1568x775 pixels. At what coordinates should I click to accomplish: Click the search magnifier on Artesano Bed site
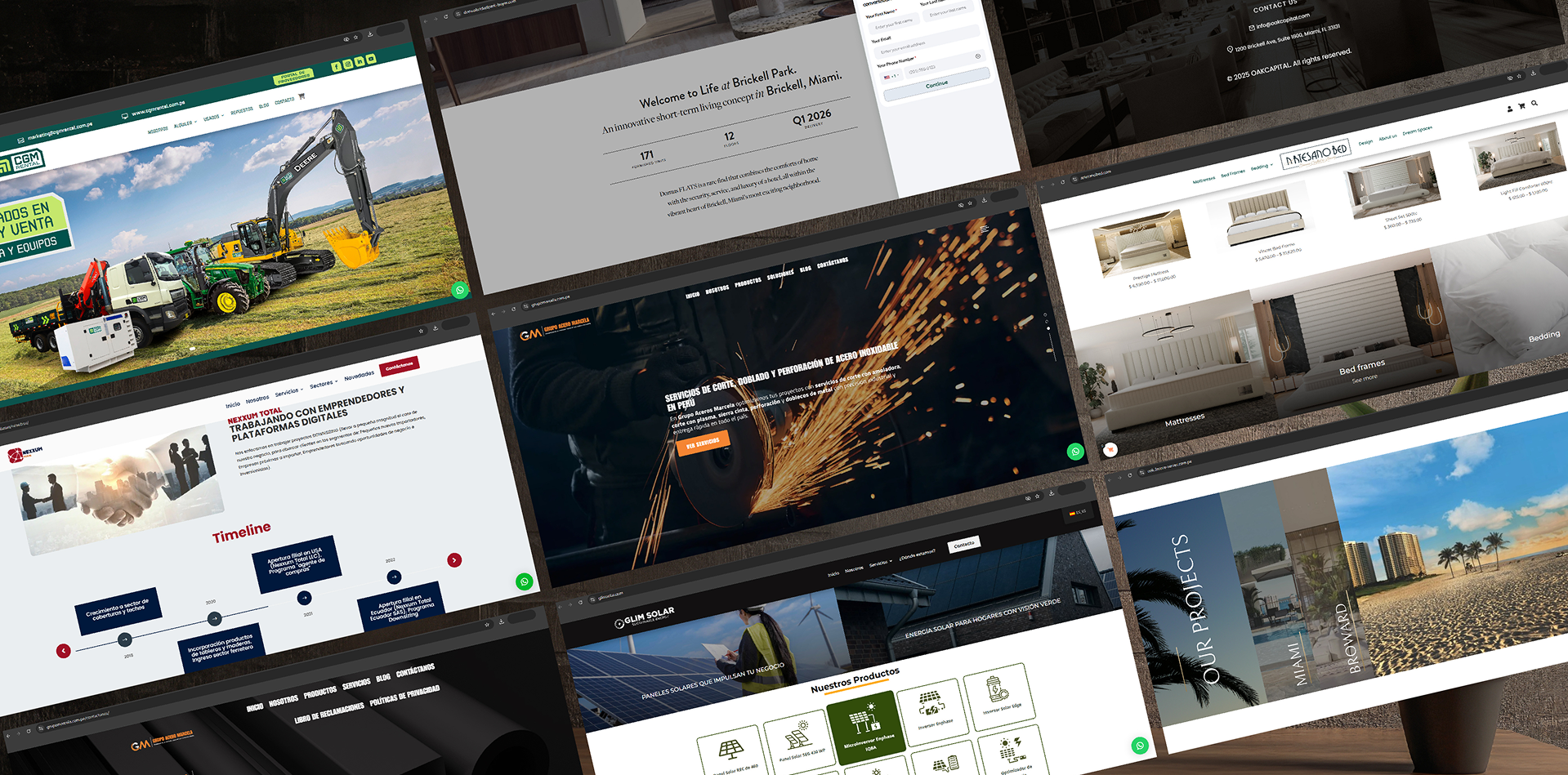(1534, 104)
